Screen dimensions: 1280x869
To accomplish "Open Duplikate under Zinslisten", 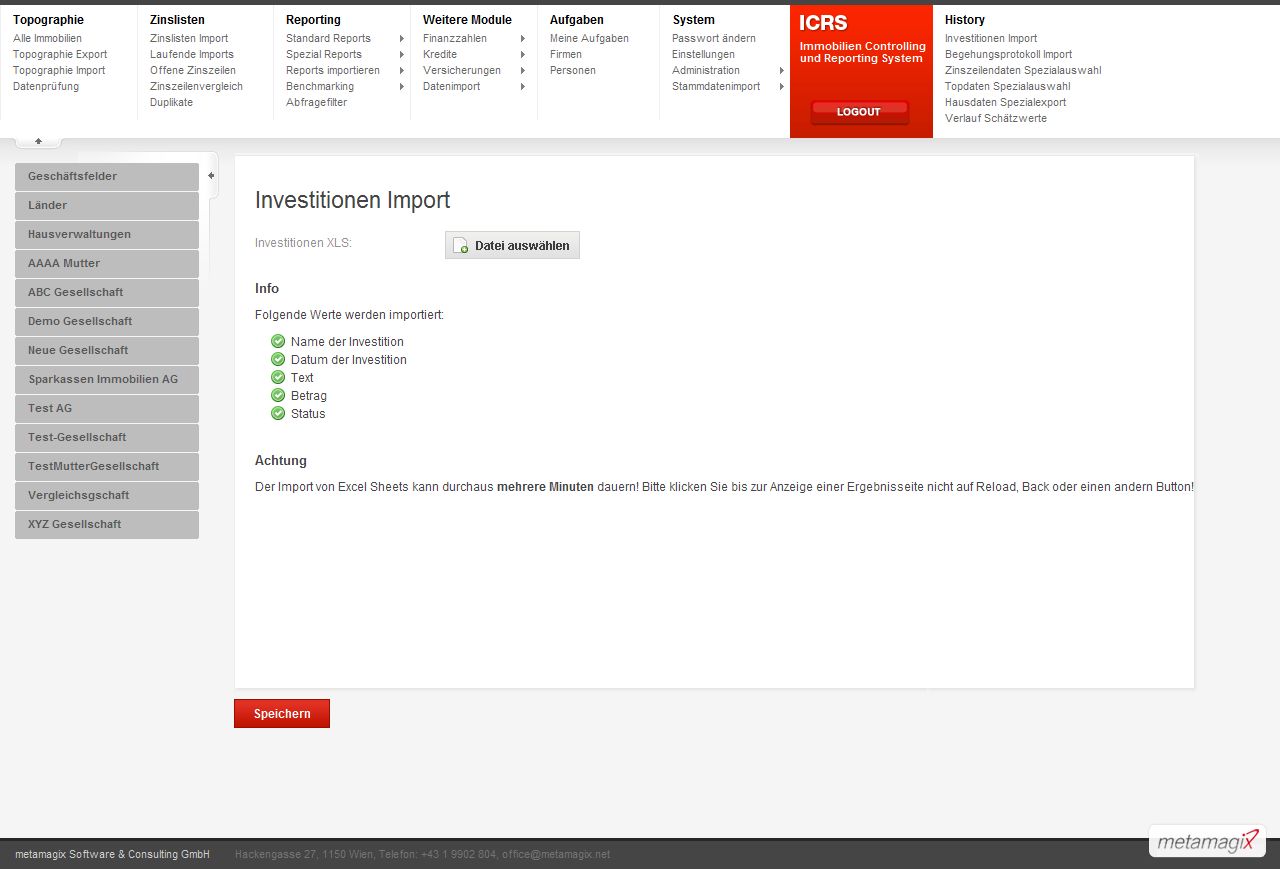I will pyautogui.click(x=171, y=103).
